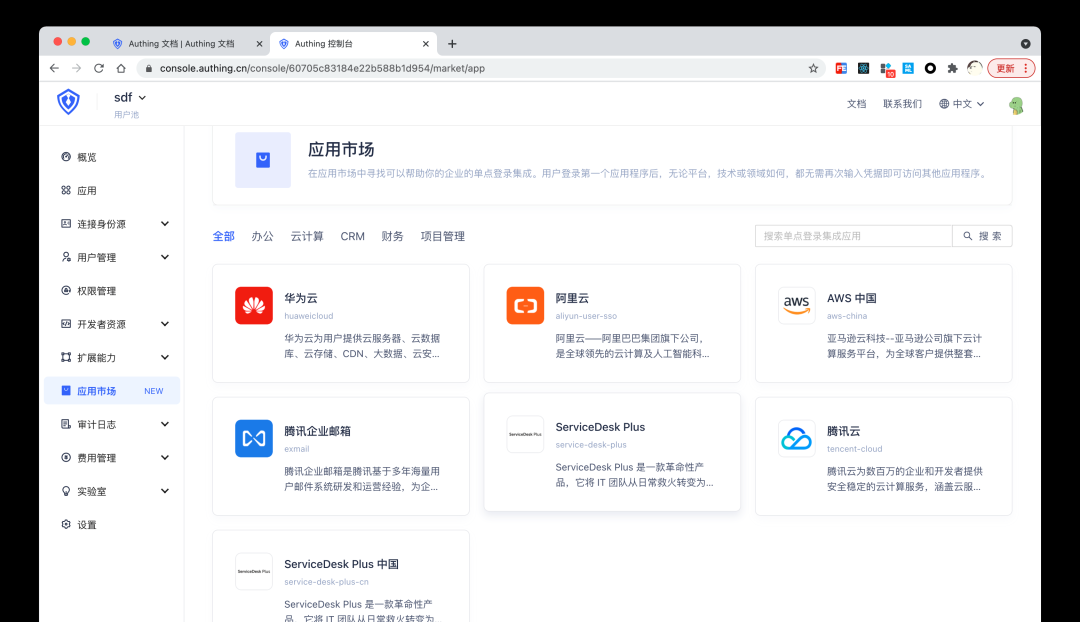This screenshot has height=622, width=1080.
Task: Click the globe language icon
Action: click(944, 103)
